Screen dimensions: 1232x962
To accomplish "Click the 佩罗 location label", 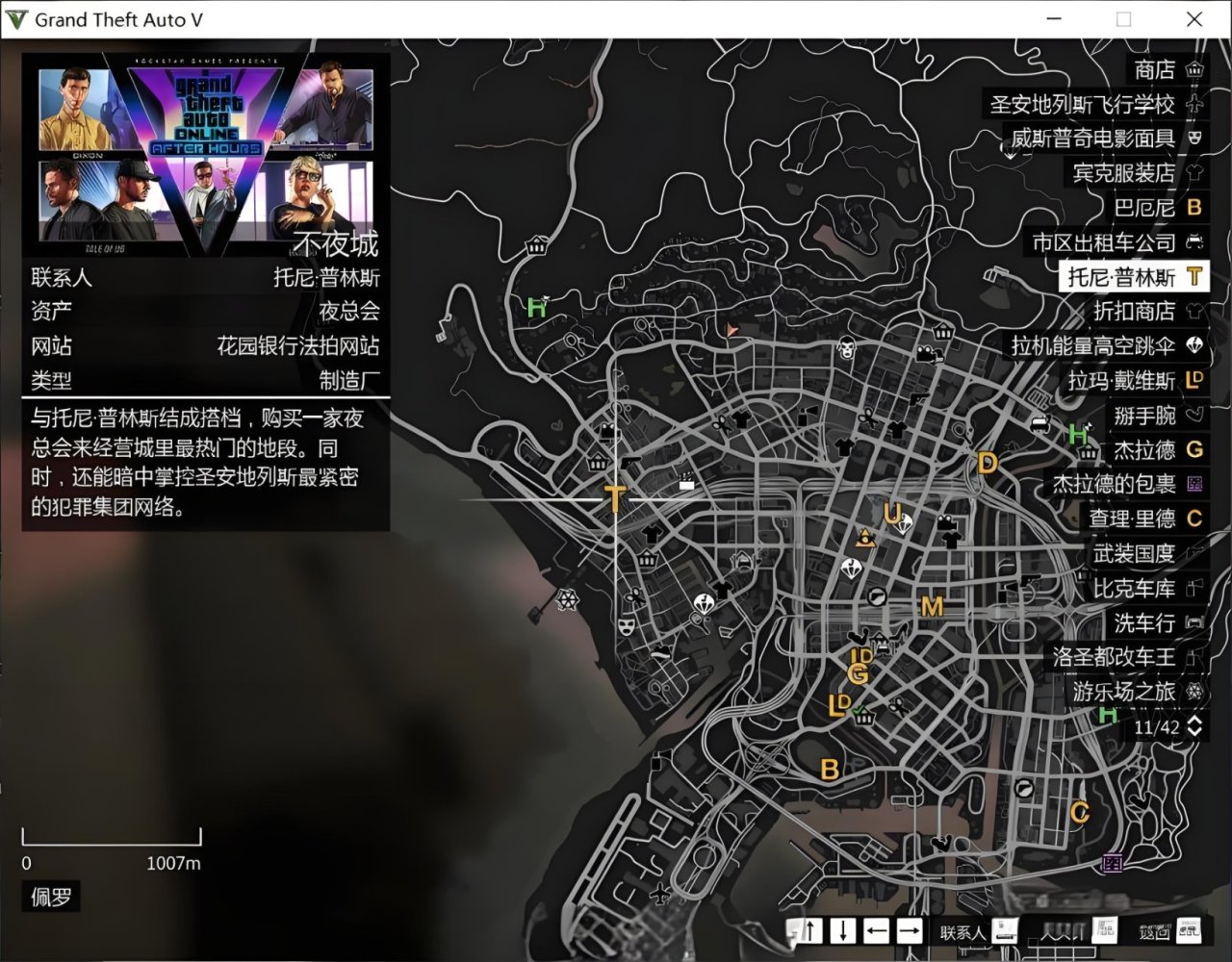I will (51, 898).
